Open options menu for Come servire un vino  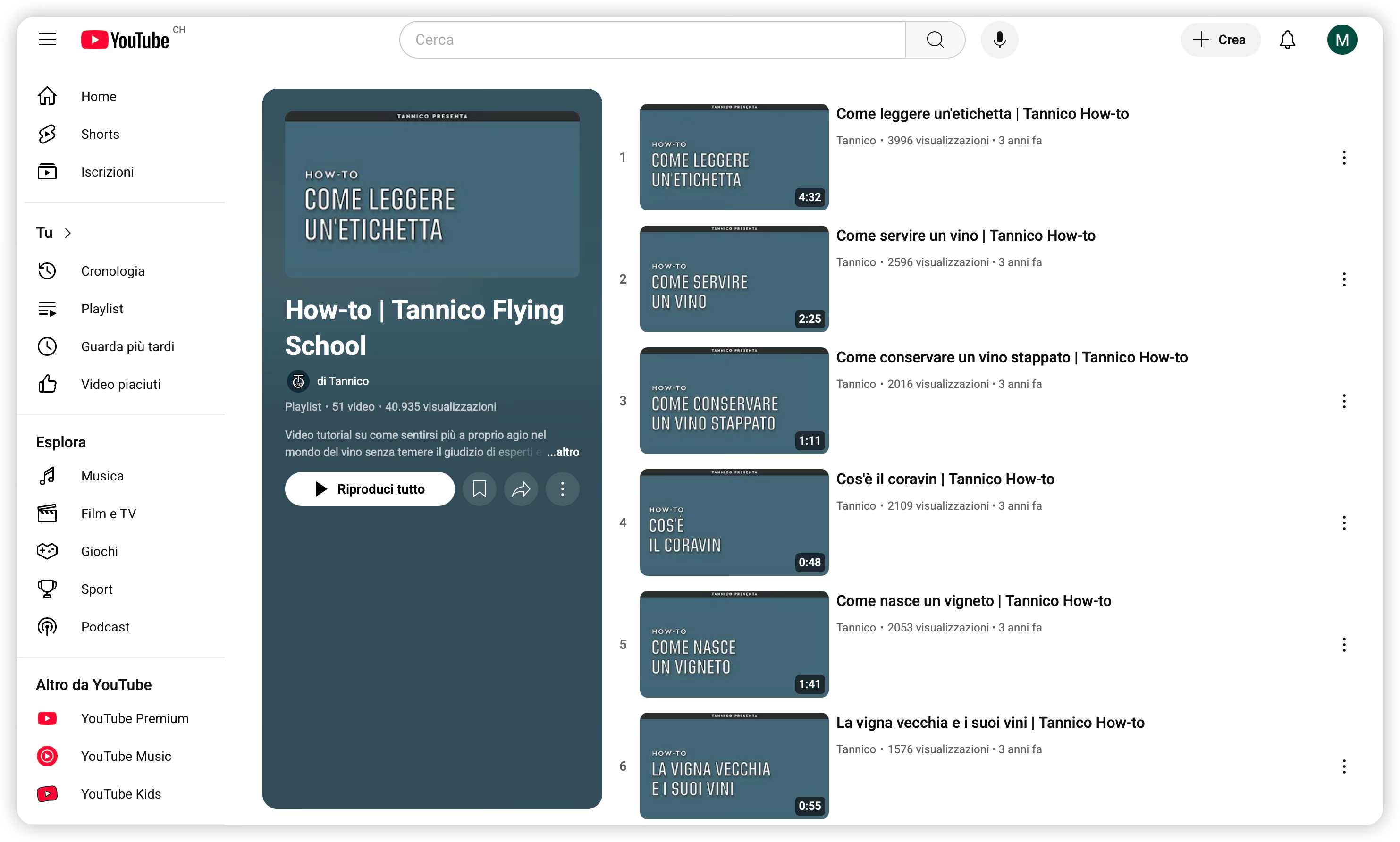click(x=1343, y=279)
